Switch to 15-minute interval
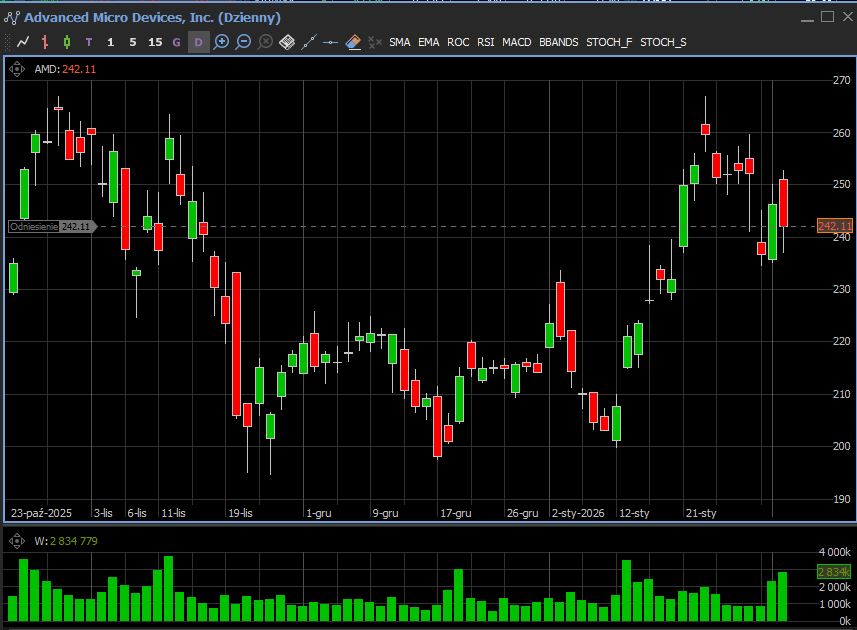This screenshot has height=630, width=857. (x=155, y=42)
